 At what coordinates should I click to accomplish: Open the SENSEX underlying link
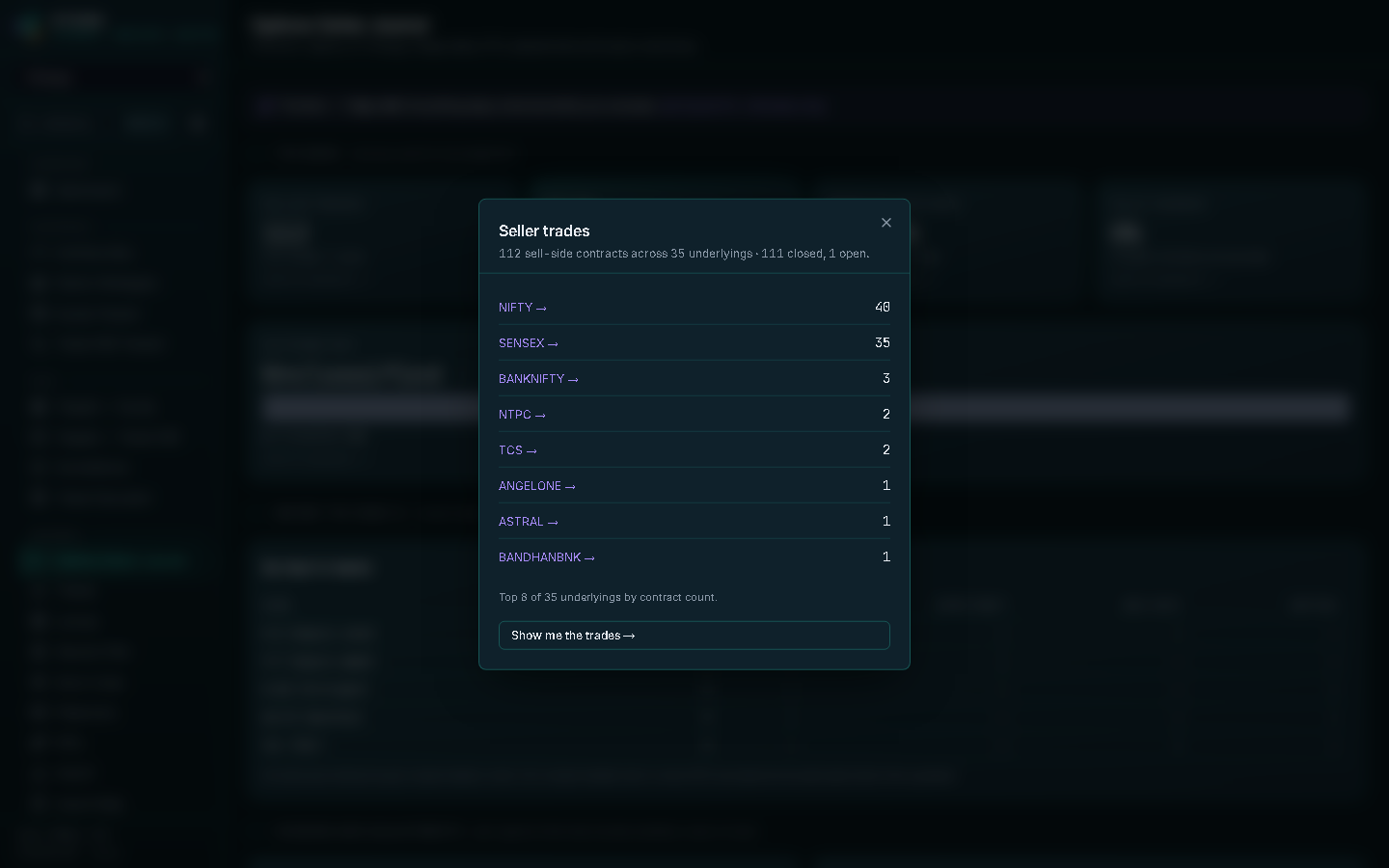[529, 343]
